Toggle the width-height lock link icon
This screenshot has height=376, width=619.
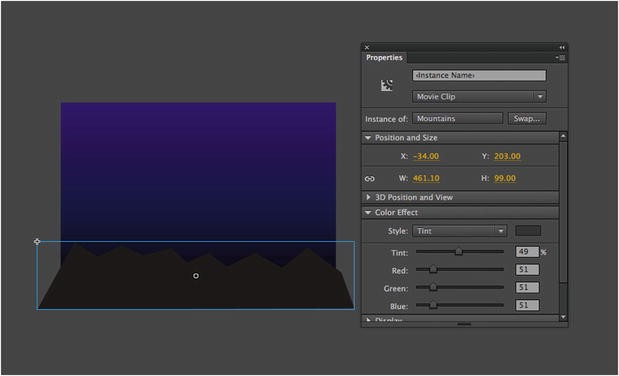tap(370, 179)
